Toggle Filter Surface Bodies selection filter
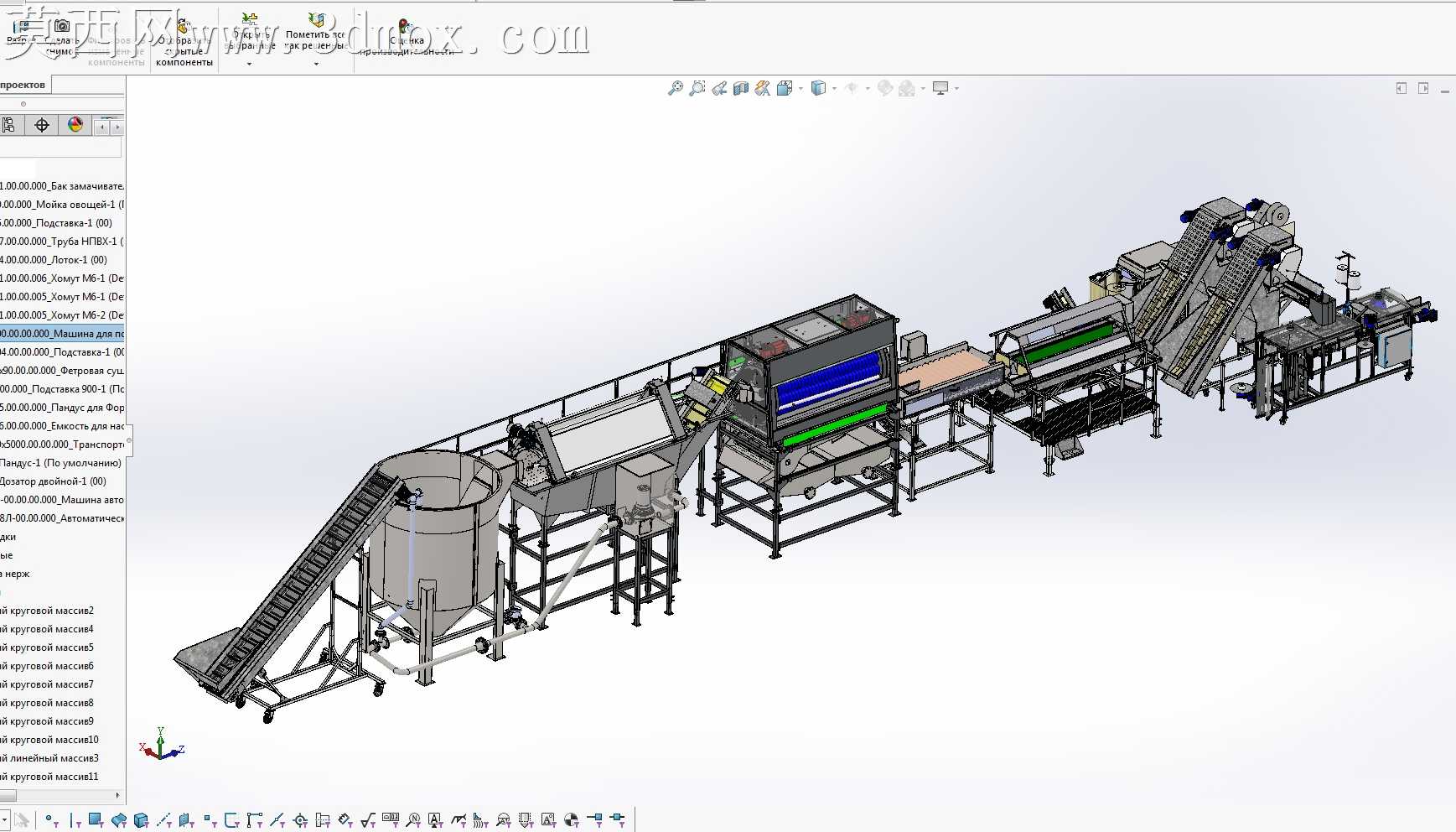This screenshot has height=832, width=1456. [119, 820]
